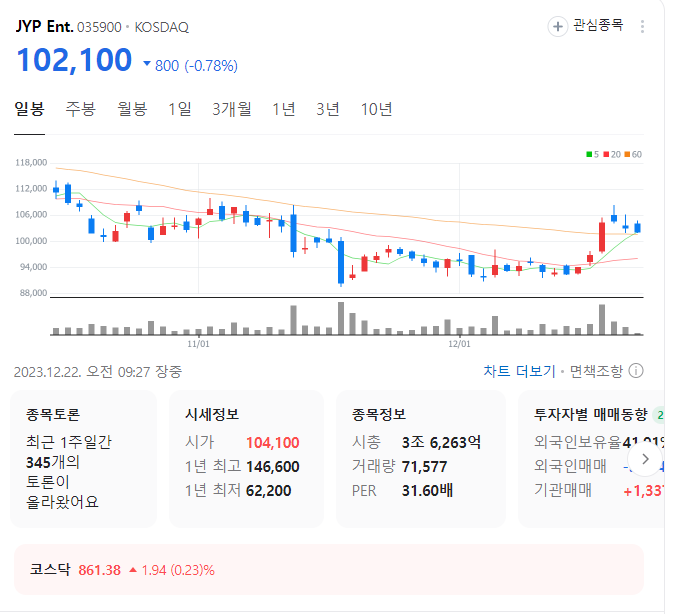Open the 면책조항 disclaimer link
Image resolution: width=676 pixels, height=614 pixels.
coord(596,371)
